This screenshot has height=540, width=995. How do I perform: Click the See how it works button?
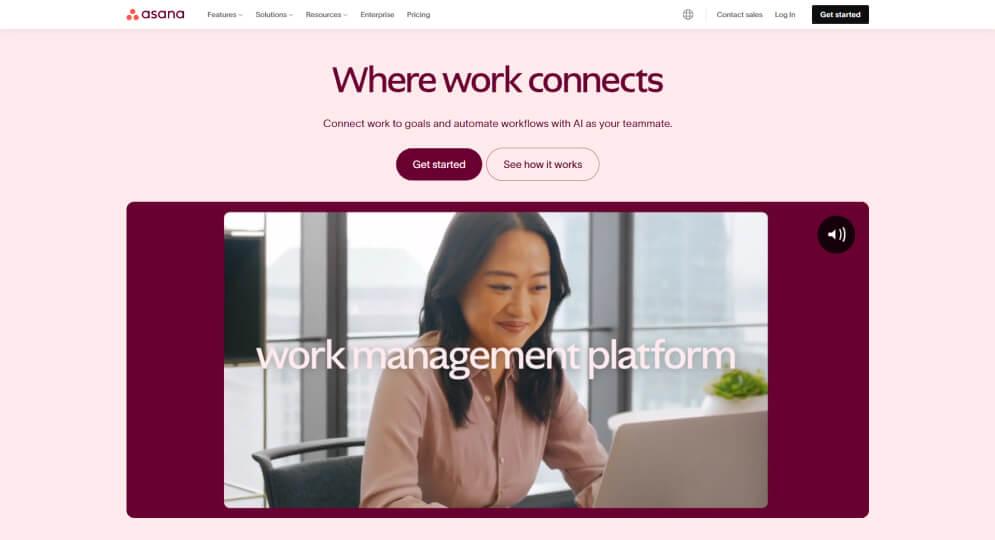coord(543,164)
